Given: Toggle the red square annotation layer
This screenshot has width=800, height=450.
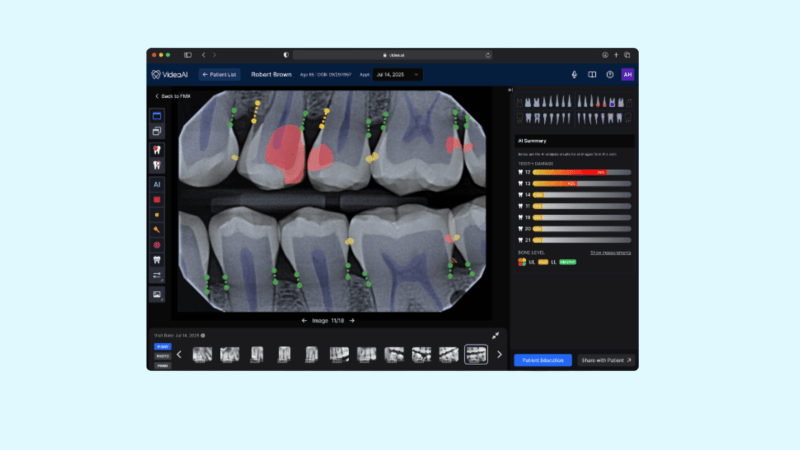Looking at the screenshot, I should click(x=157, y=199).
